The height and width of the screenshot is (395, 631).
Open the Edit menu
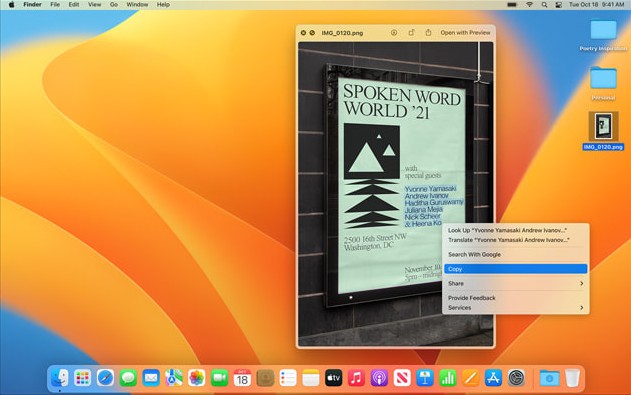click(x=74, y=5)
